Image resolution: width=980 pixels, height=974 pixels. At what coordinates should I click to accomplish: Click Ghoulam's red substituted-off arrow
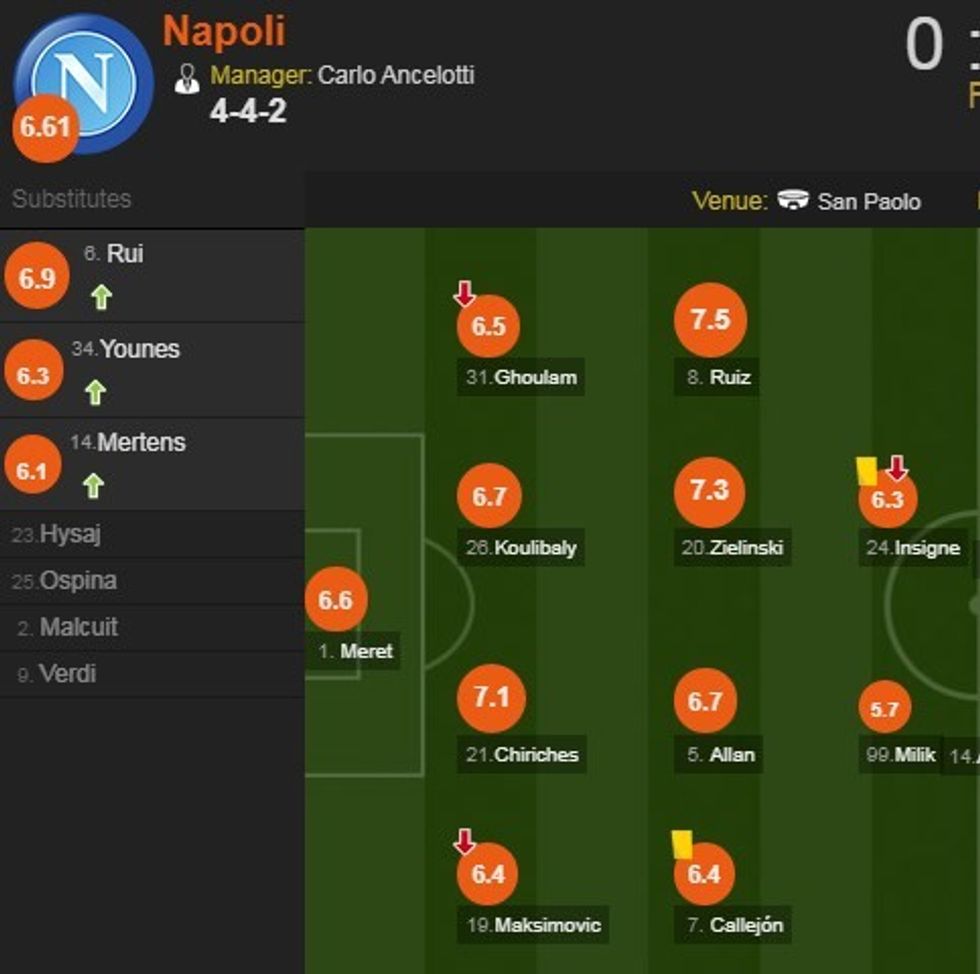click(x=464, y=293)
